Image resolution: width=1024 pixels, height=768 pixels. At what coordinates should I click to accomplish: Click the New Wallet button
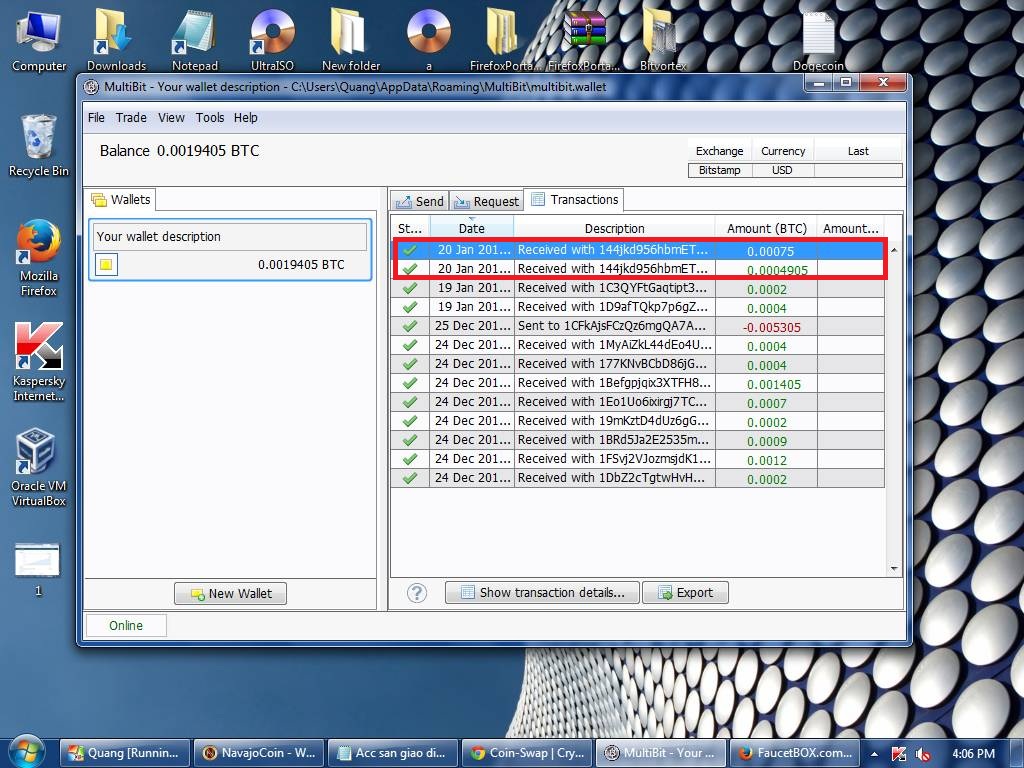pyautogui.click(x=230, y=593)
